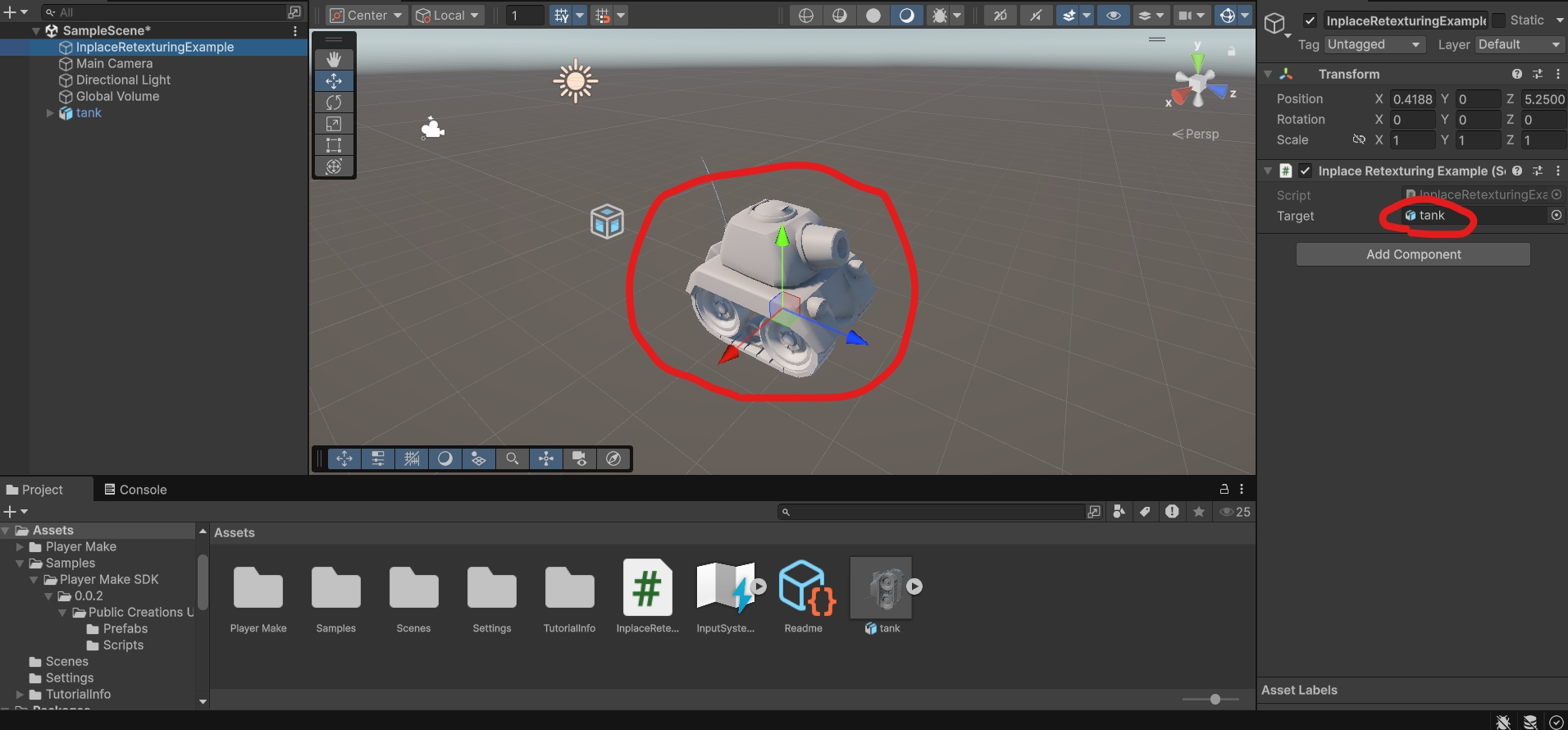The width and height of the screenshot is (1568, 730).
Task: Disable the GameObject active checkbox
Action: [1310, 21]
